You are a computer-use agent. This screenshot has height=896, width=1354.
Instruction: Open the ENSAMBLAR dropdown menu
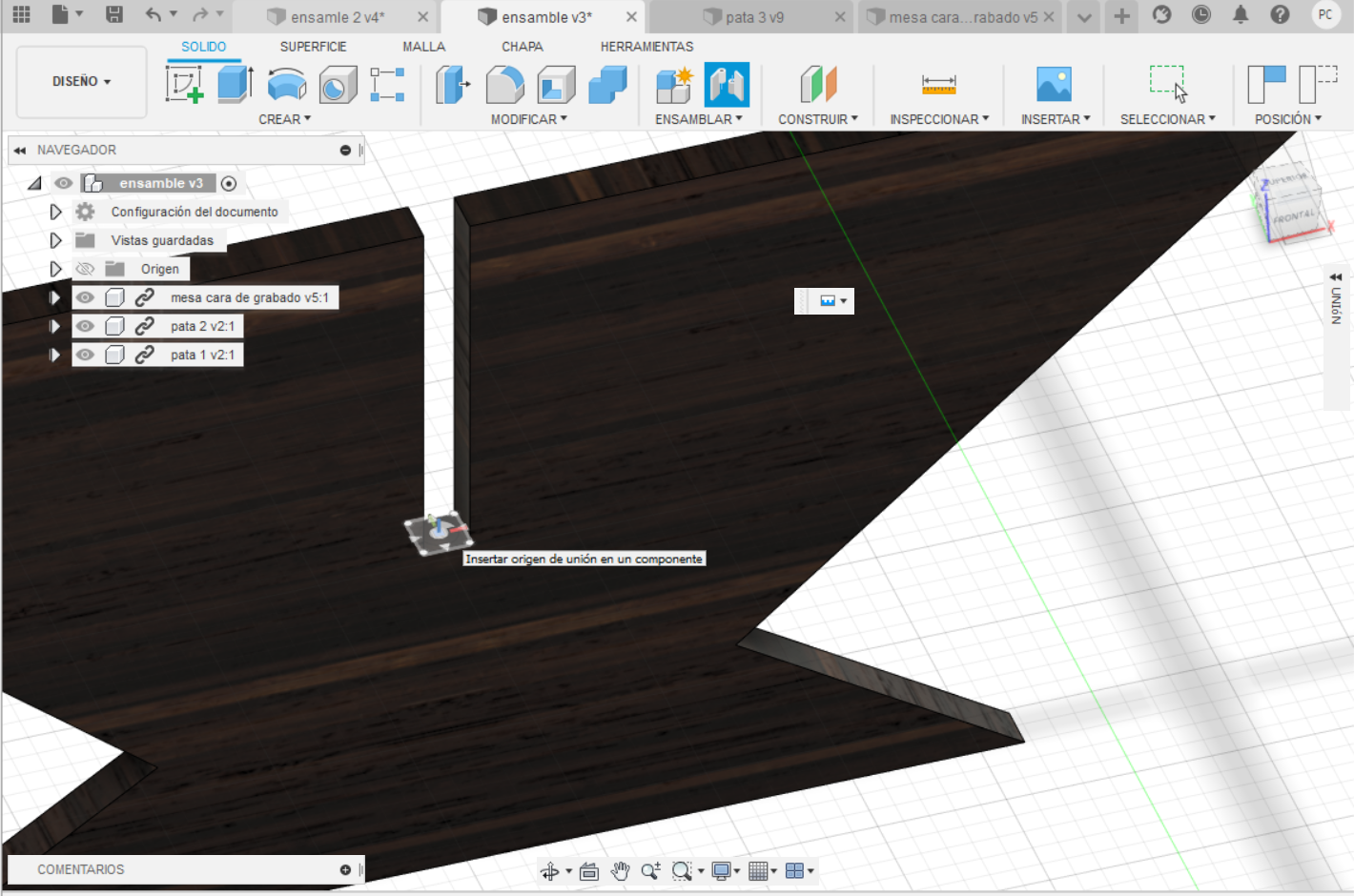[x=698, y=119]
